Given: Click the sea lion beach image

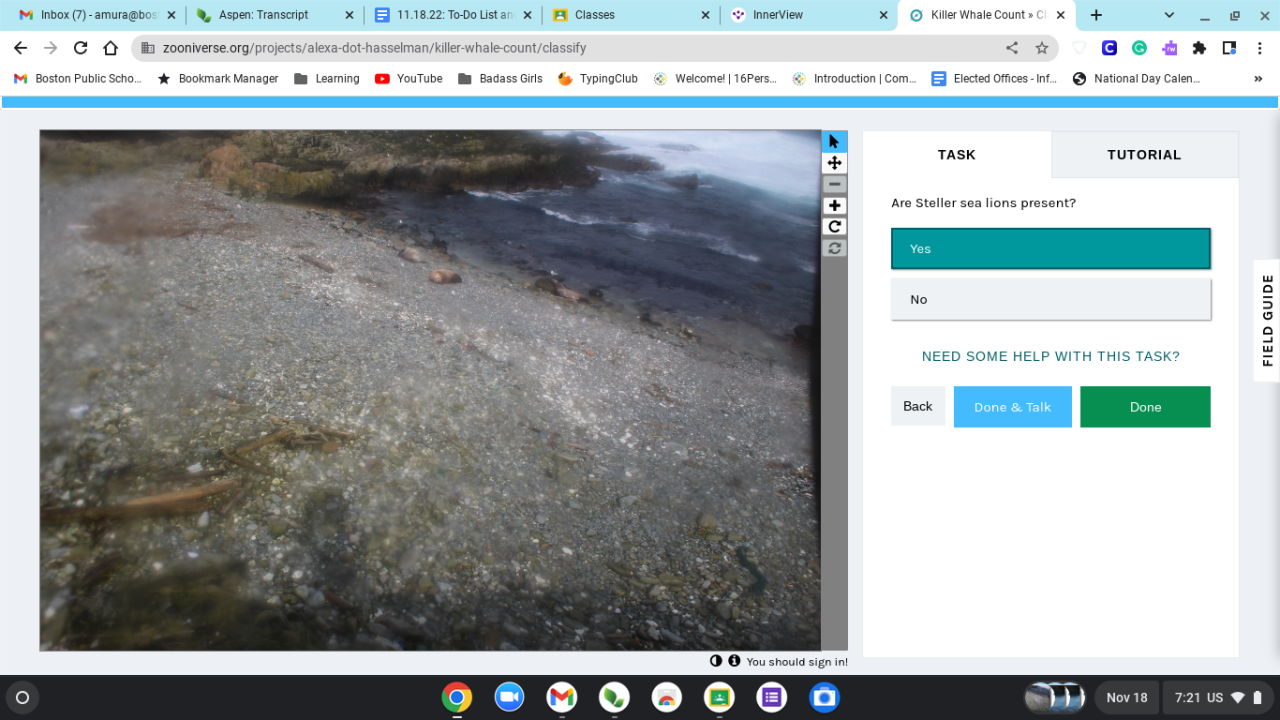Looking at the screenshot, I should (x=430, y=390).
